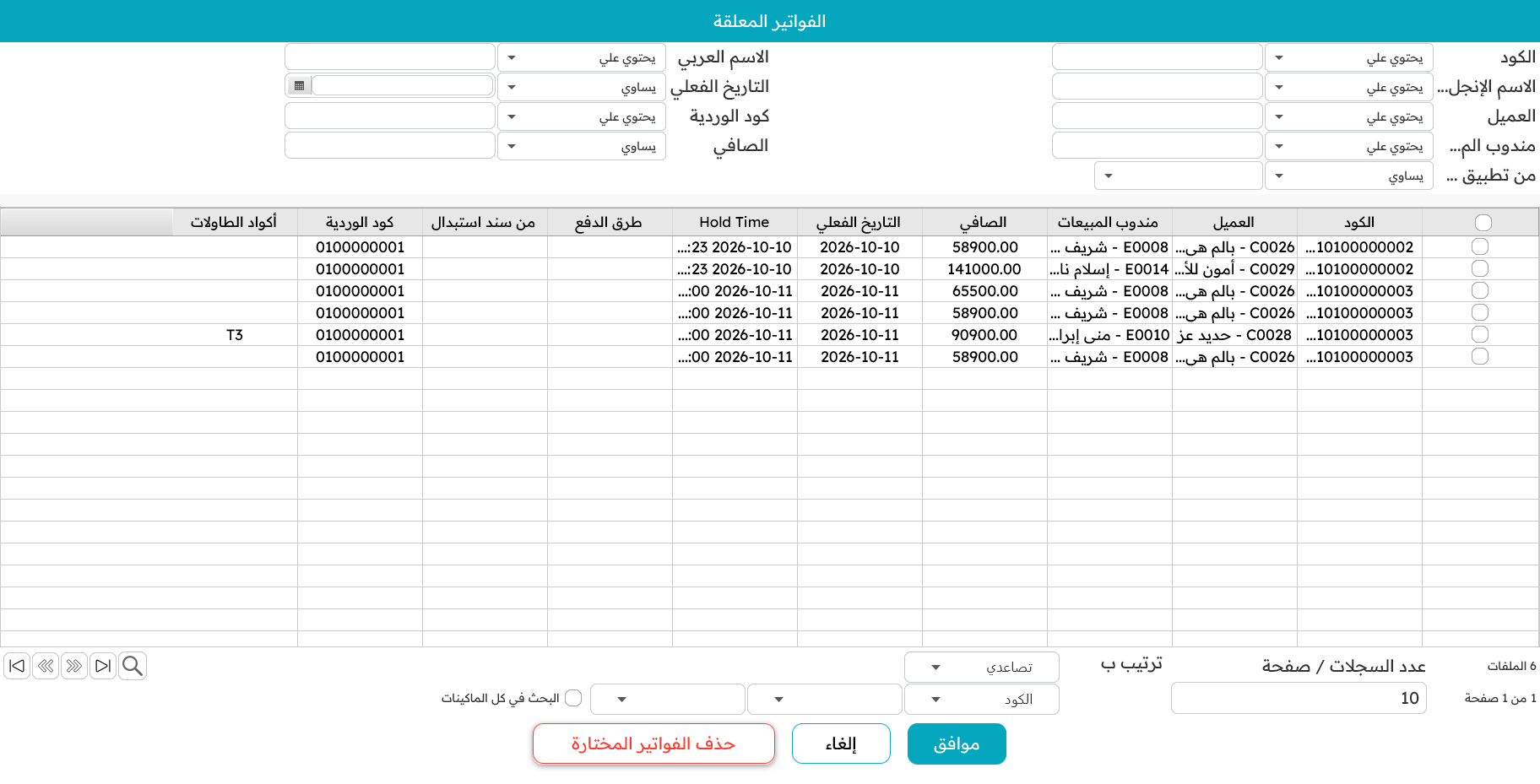The image size is (1540, 784).
Task: Open the الاسم العربي filter condition dropdown
Action: [x=582, y=57]
